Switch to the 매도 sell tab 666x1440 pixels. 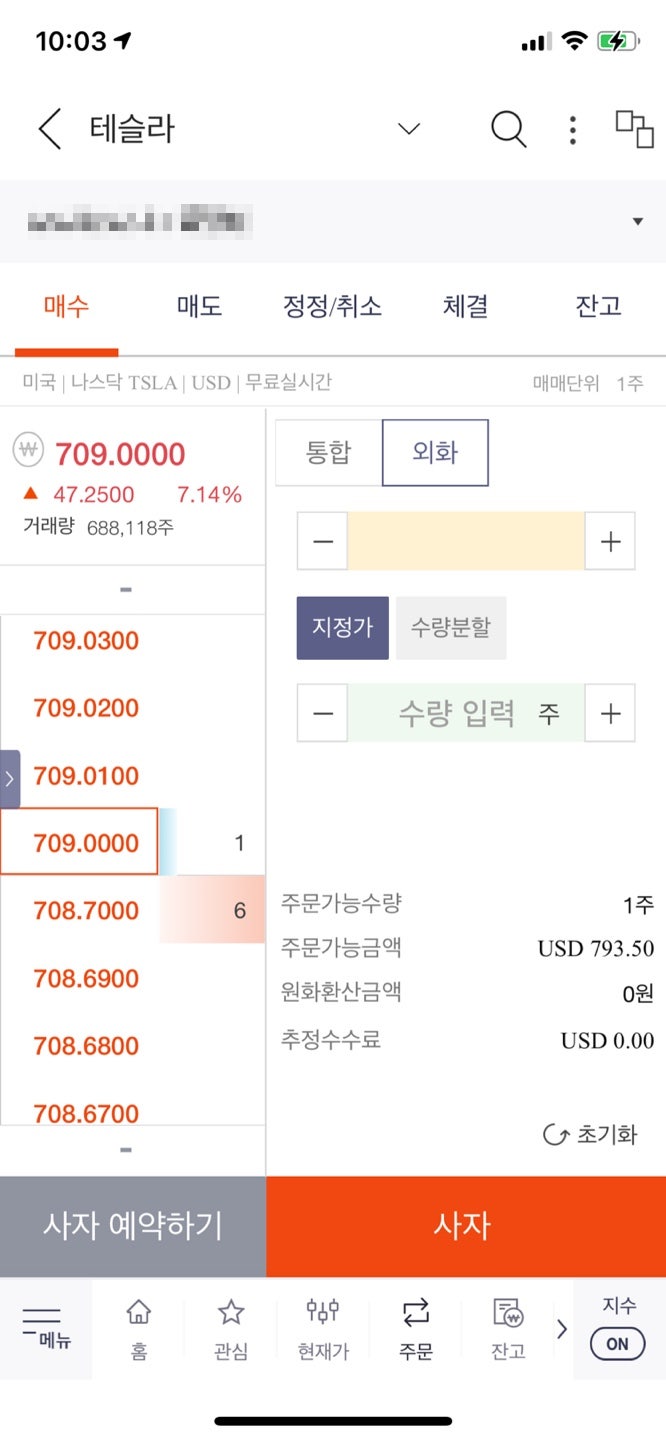pos(198,307)
